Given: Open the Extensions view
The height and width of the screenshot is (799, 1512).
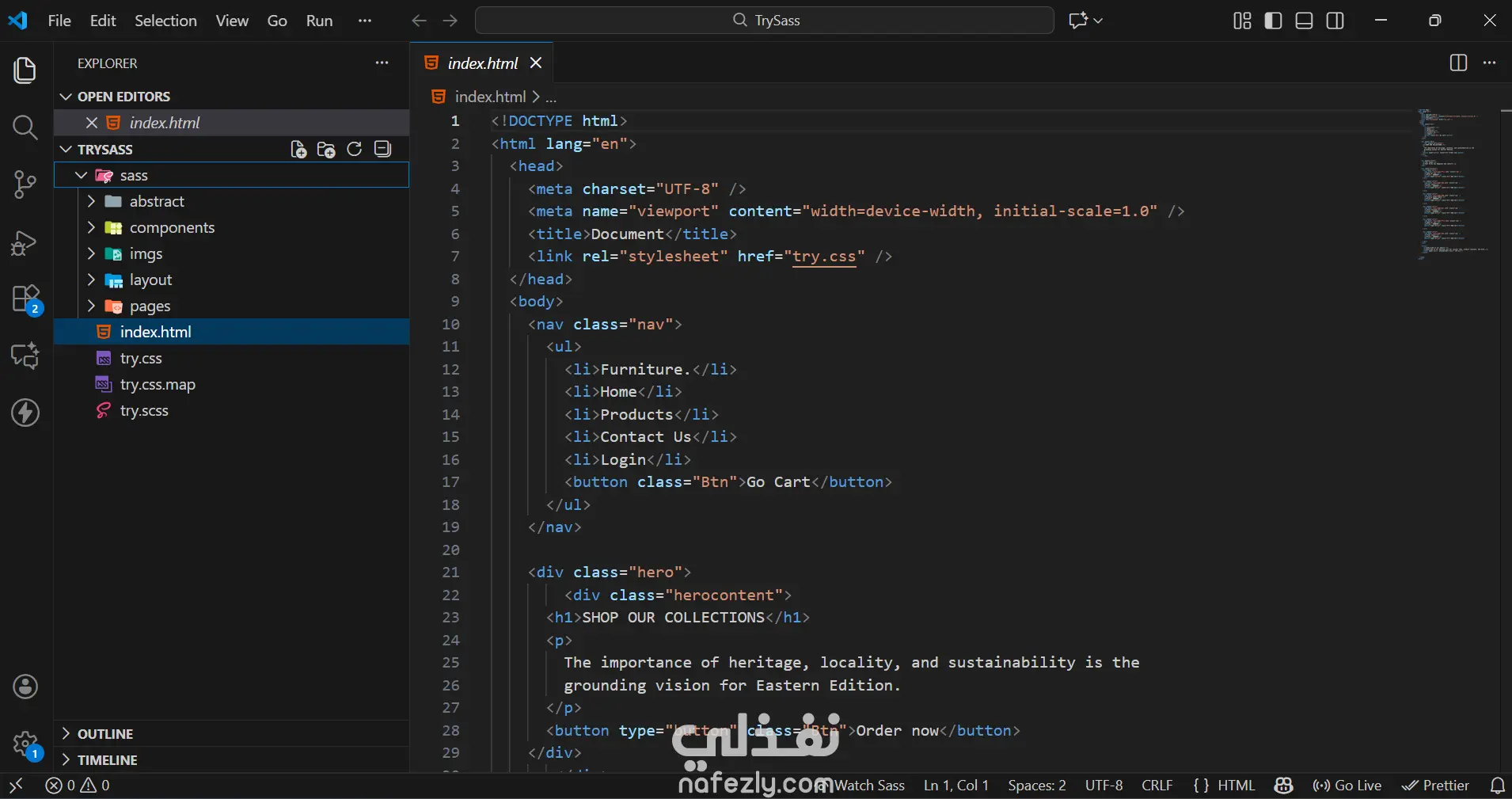Looking at the screenshot, I should tap(25, 299).
